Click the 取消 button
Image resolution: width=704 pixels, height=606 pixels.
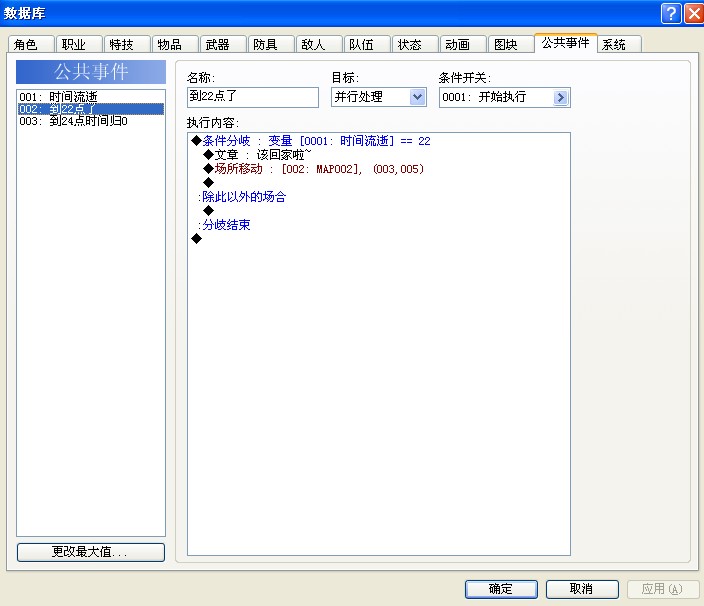pyautogui.click(x=582, y=589)
